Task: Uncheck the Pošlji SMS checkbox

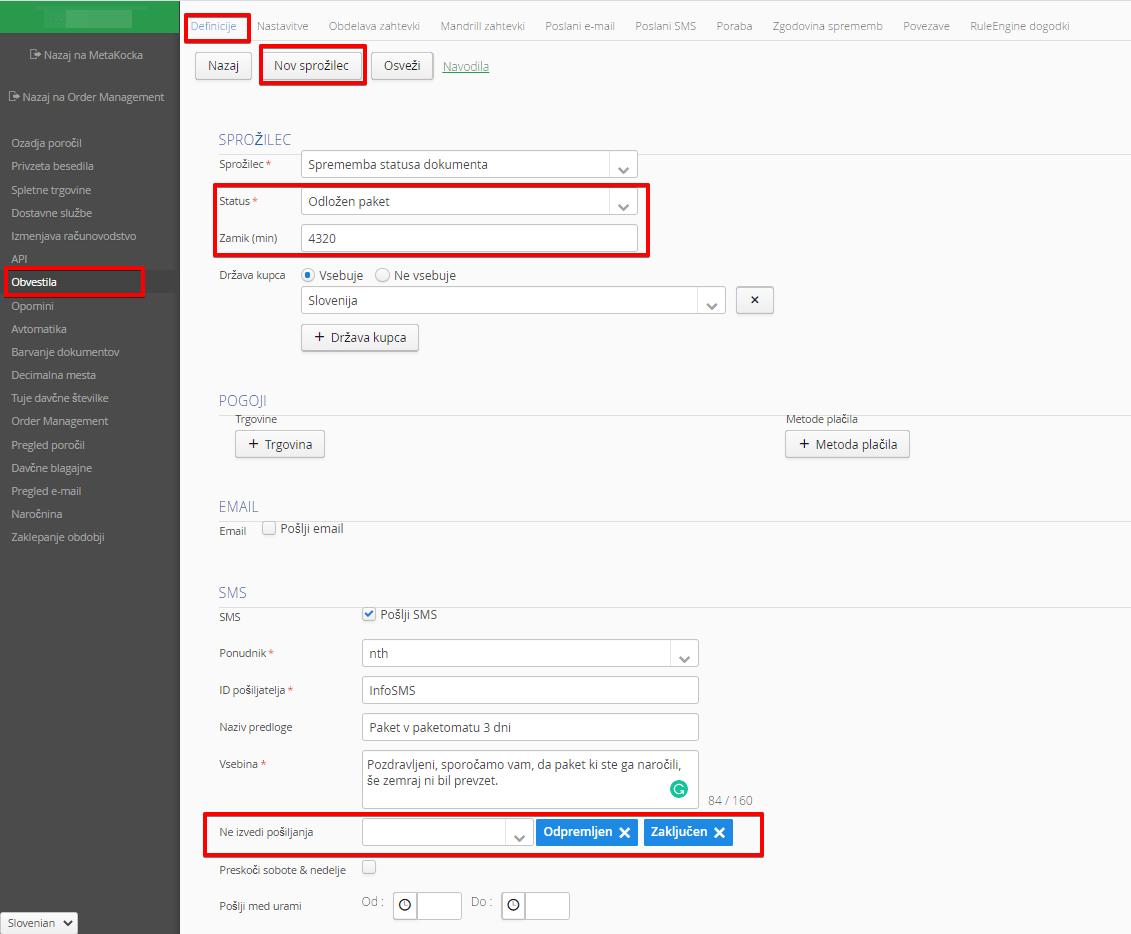Action: (x=369, y=614)
